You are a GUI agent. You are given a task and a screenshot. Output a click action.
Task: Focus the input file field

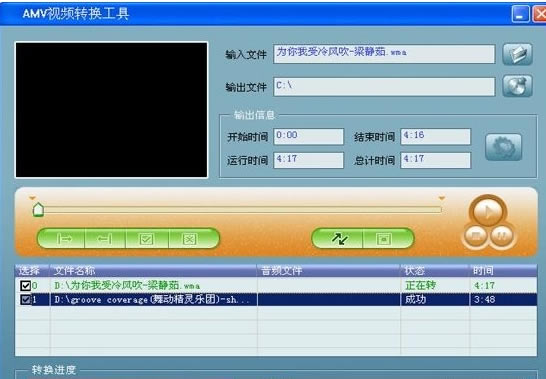384,54
